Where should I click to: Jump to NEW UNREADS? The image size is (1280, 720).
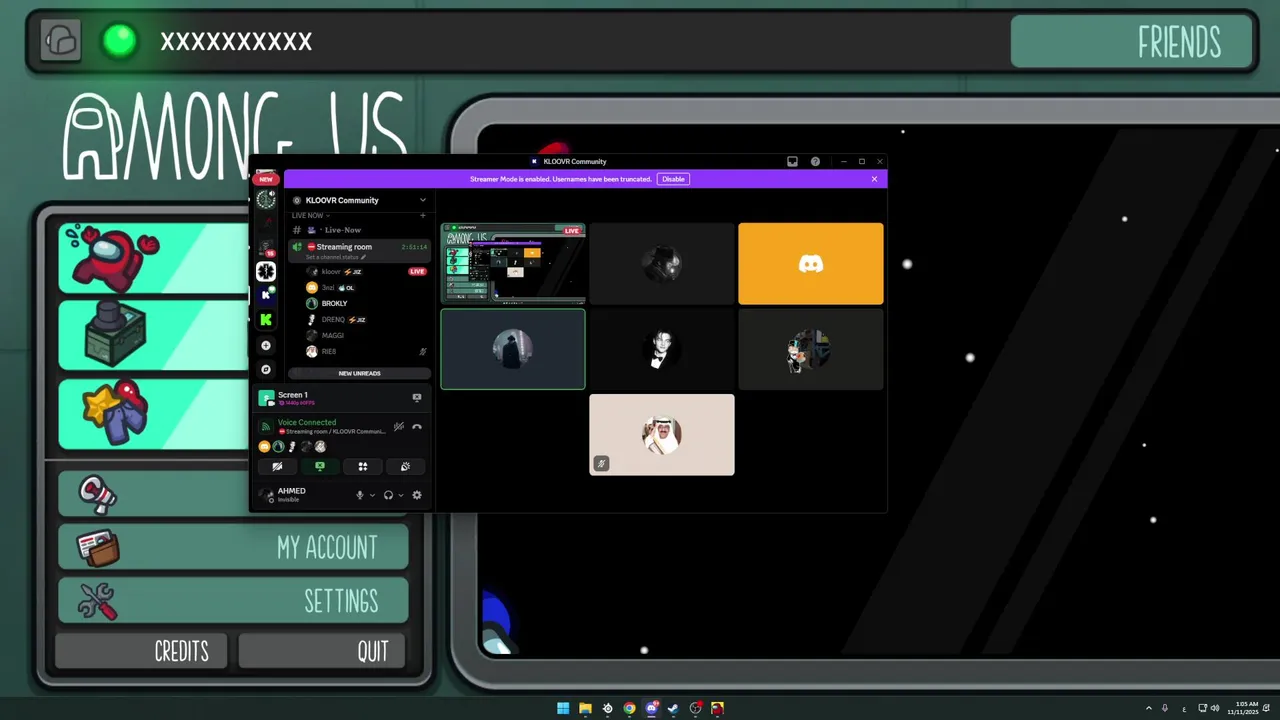point(359,373)
